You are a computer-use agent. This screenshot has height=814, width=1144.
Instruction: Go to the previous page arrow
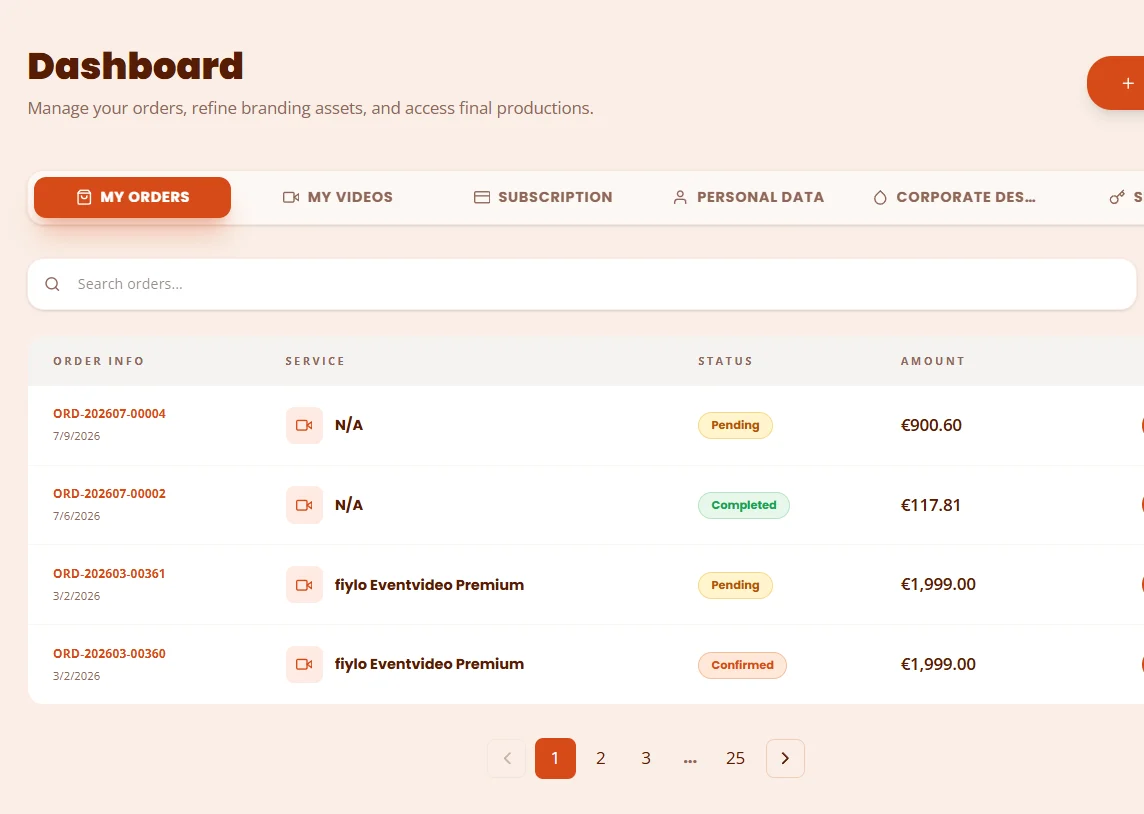click(507, 759)
